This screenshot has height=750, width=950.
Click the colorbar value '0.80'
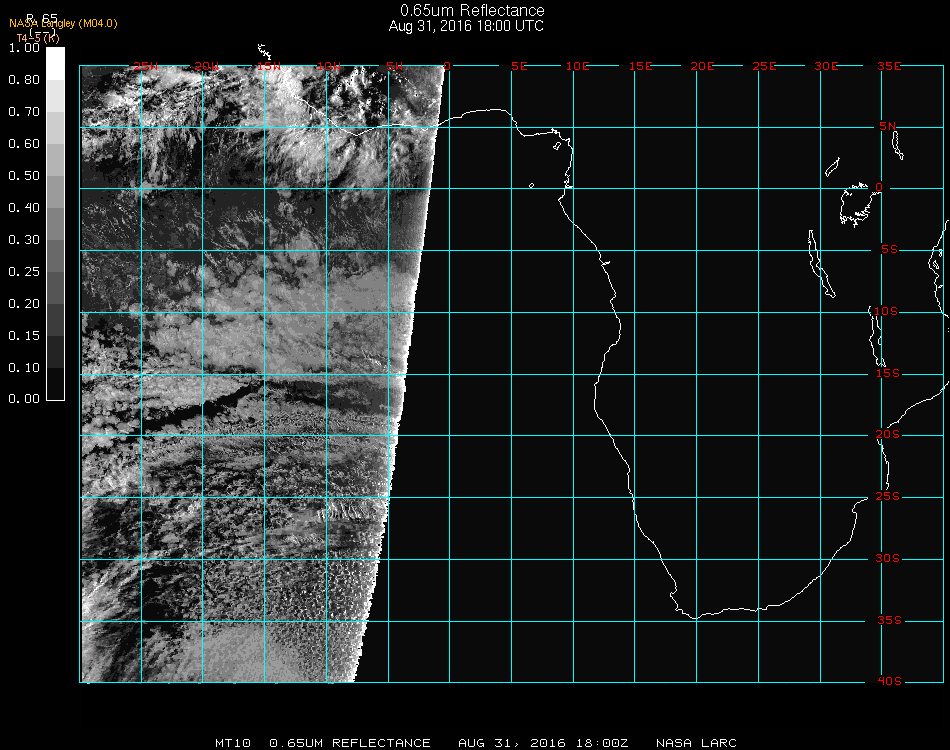24,80
